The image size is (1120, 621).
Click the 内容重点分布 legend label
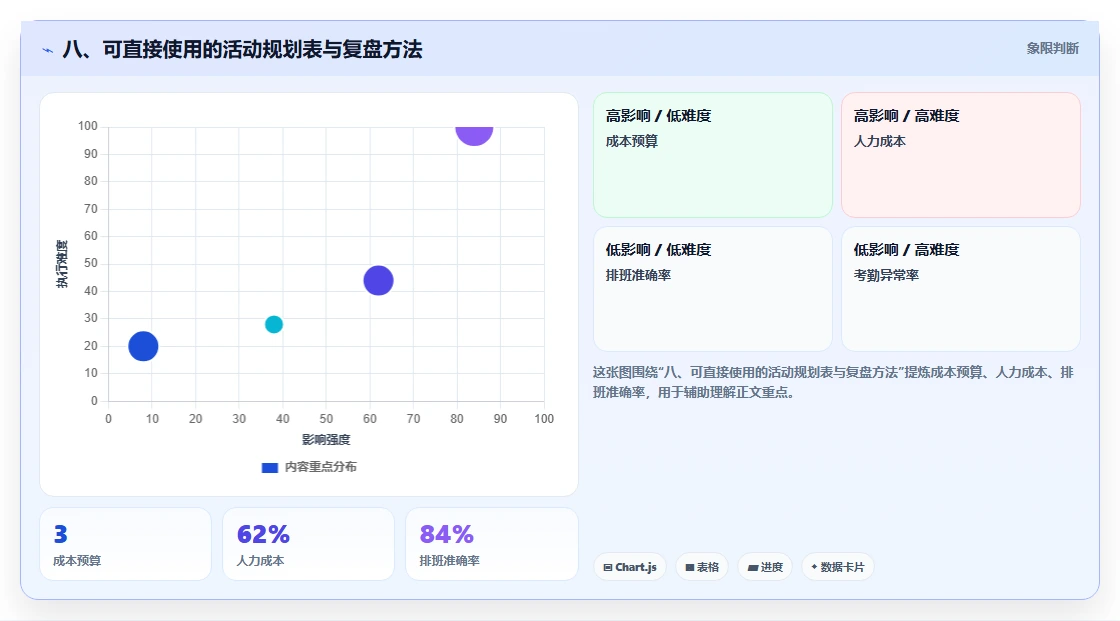(x=320, y=467)
